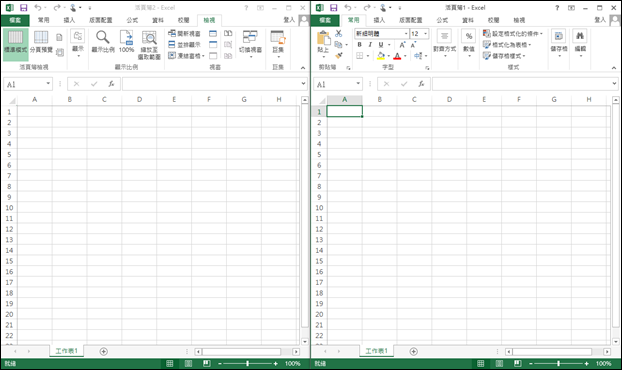Click the Save icon in 活頁簿1 title bar
Viewport: 622px width, 370px height.
[x=334, y=8]
